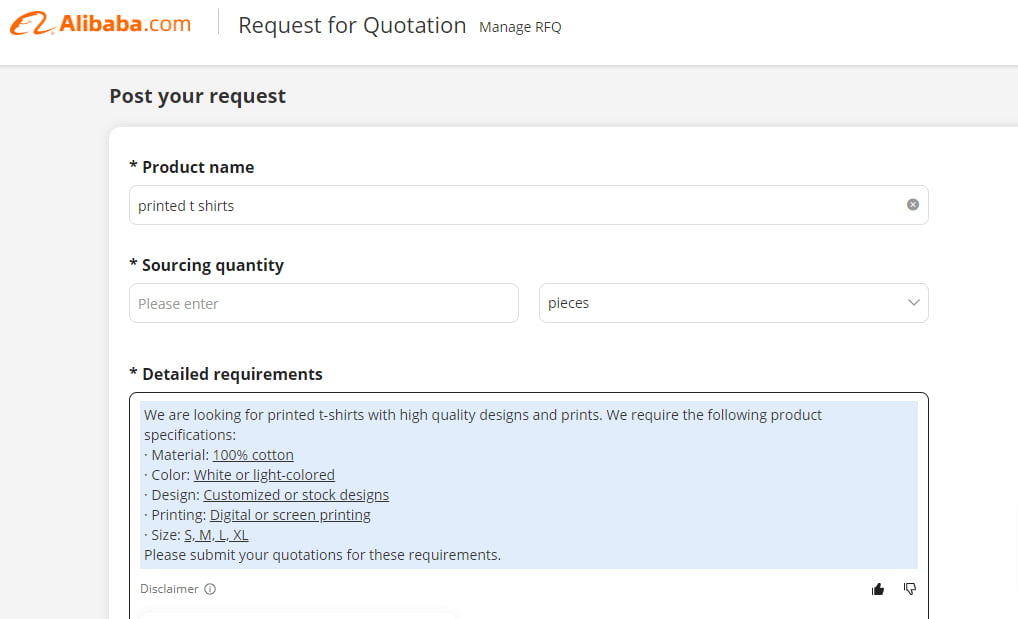Focus the Product name input field
This screenshot has width=1018, height=619.
(x=515, y=205)
